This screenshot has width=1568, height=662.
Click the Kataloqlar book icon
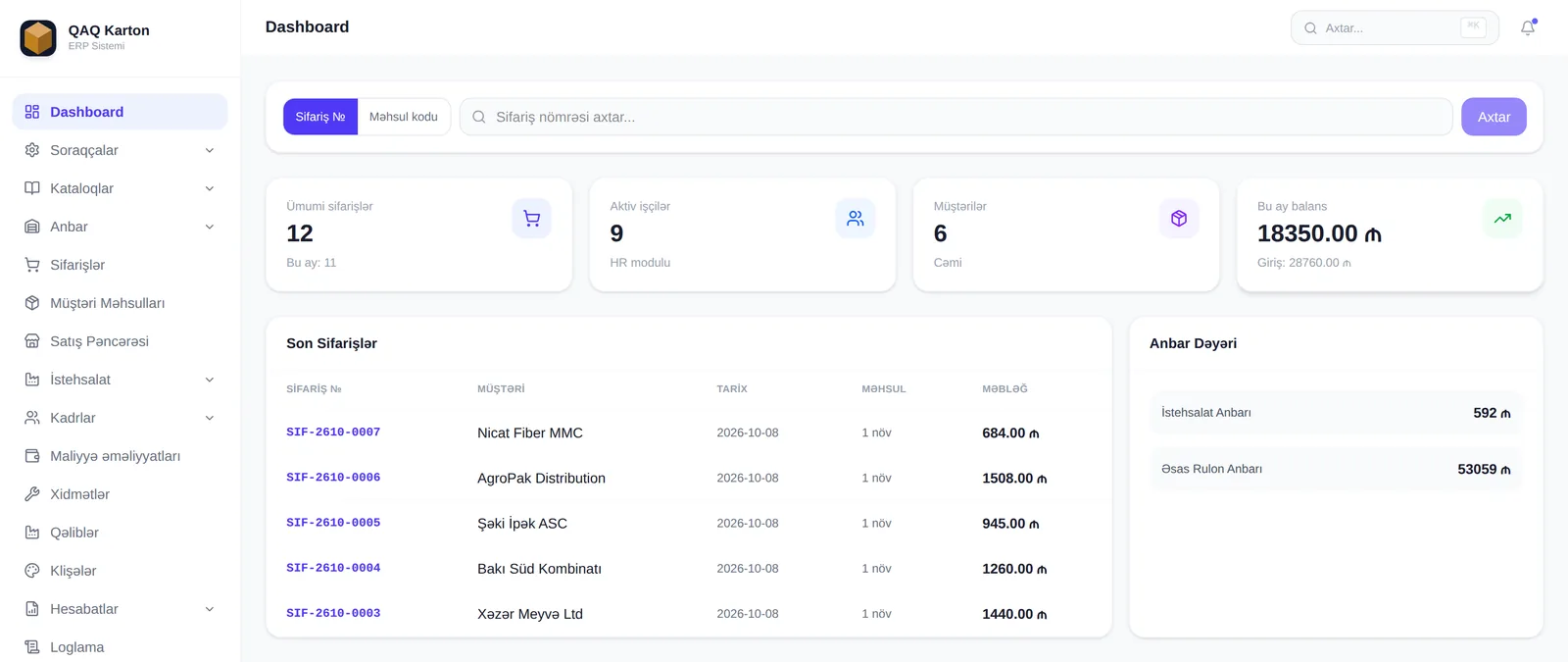[32, 188]
